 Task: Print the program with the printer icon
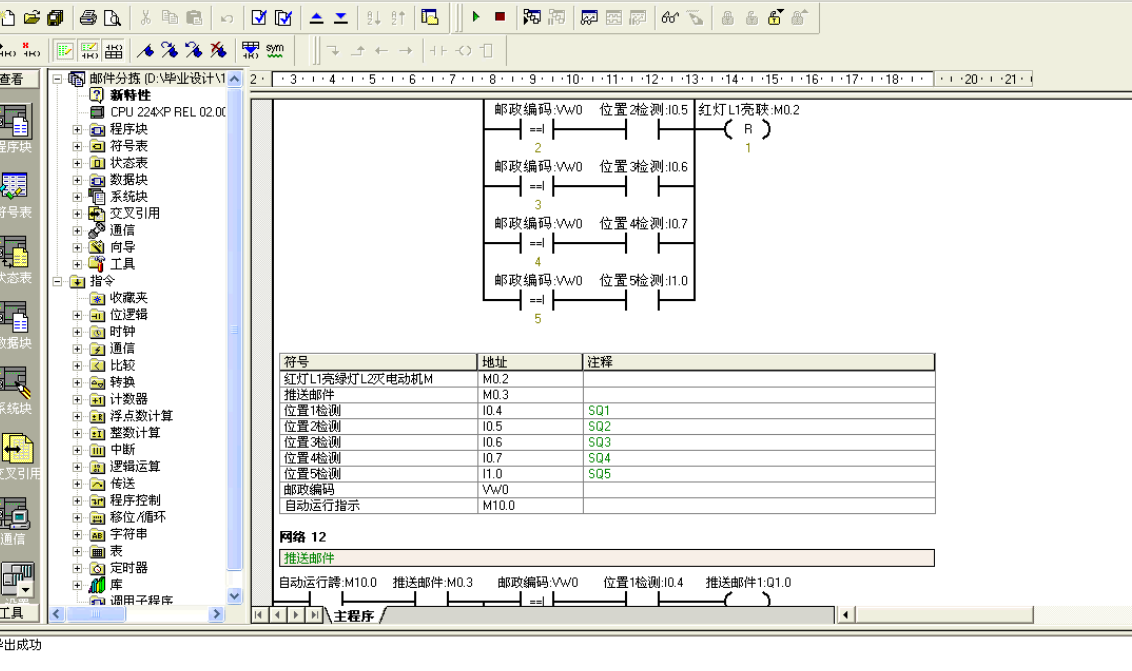coord(88,17)
